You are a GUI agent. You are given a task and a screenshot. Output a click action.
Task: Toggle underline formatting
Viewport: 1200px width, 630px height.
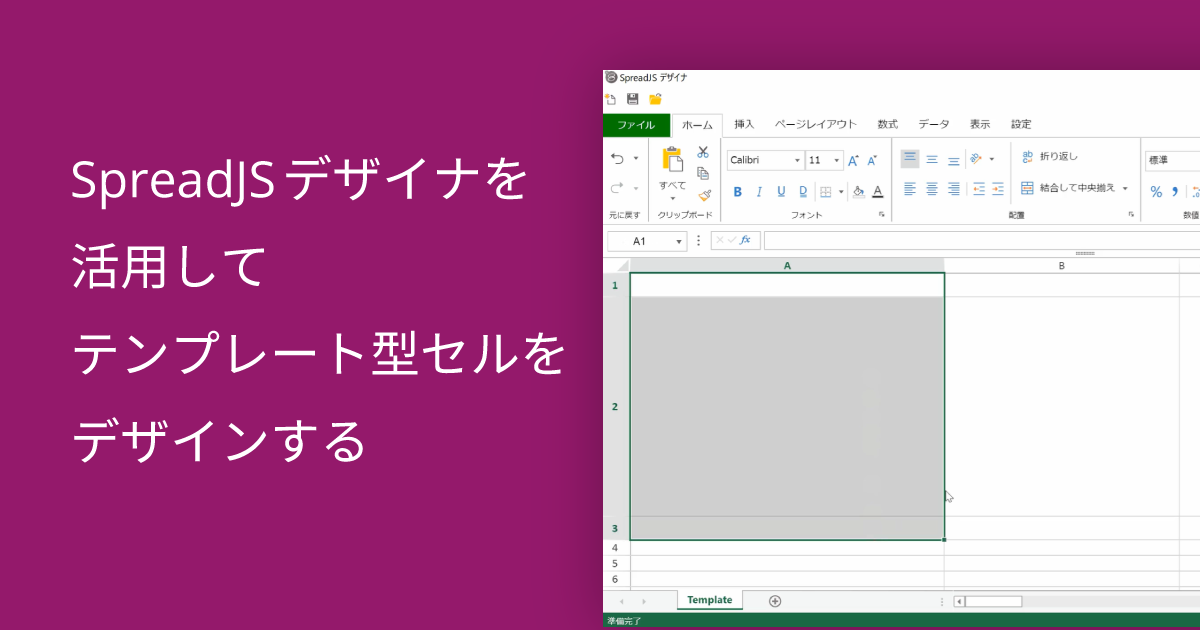tap(780, 190)
